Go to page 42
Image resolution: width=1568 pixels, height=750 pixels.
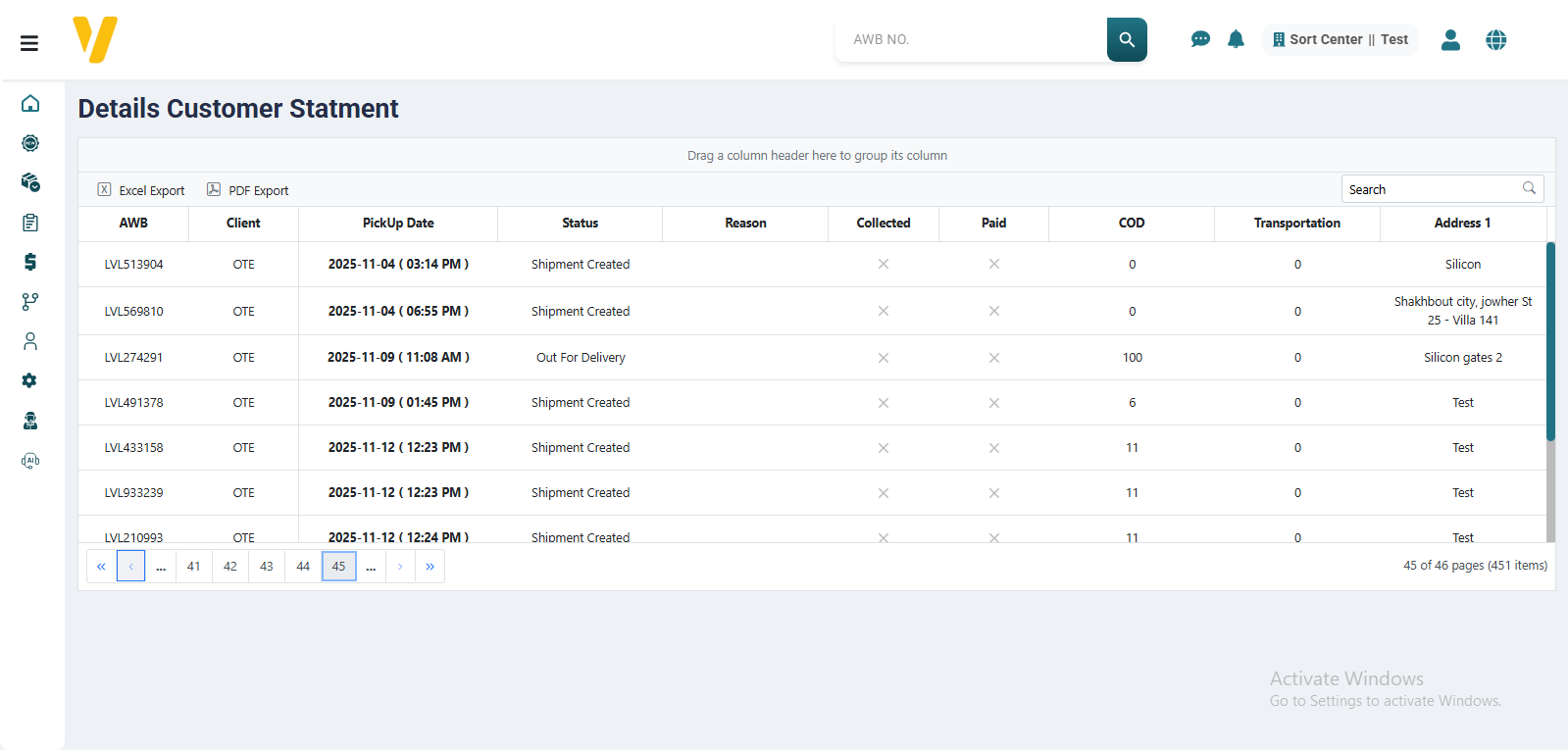230,567
